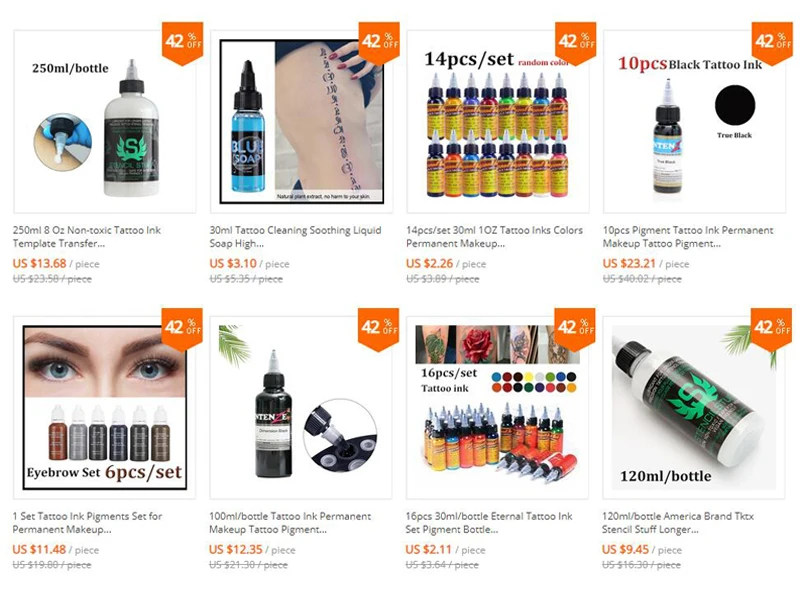Click the 100ml/bottle Tattoo Ink Permanent title

coord(290,523)
